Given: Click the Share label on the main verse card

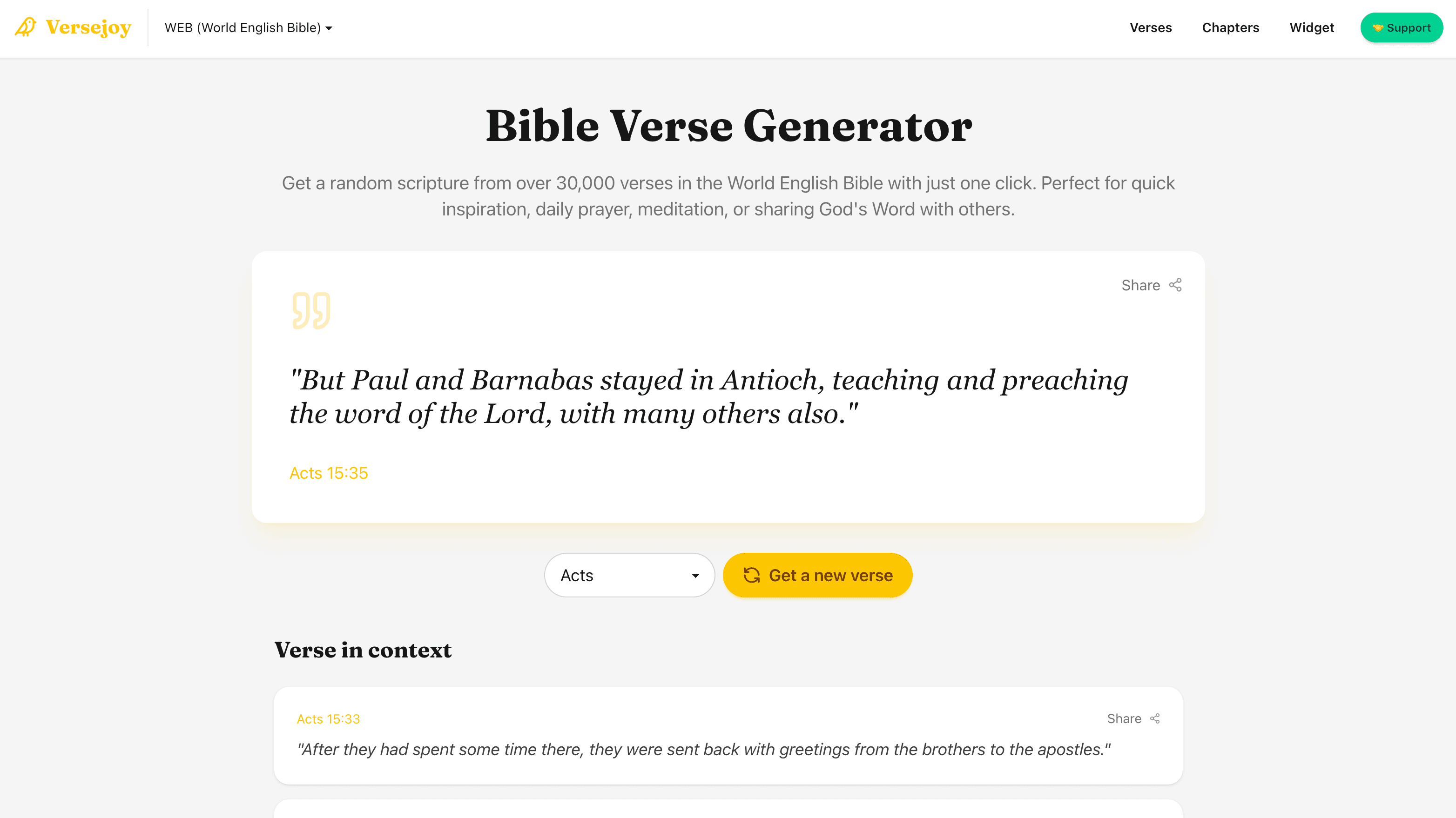Looking at the screenshot, I should click(x=1139, y=285).
